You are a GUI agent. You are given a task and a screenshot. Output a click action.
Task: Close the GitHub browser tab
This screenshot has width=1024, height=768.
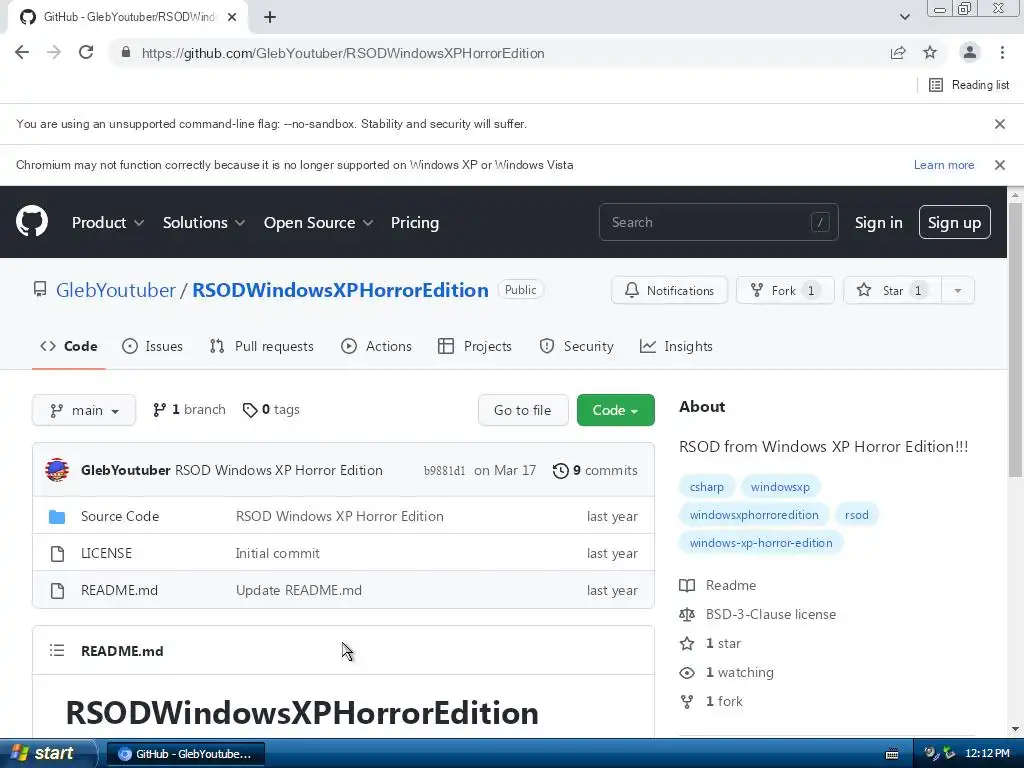tap(232, 18)
